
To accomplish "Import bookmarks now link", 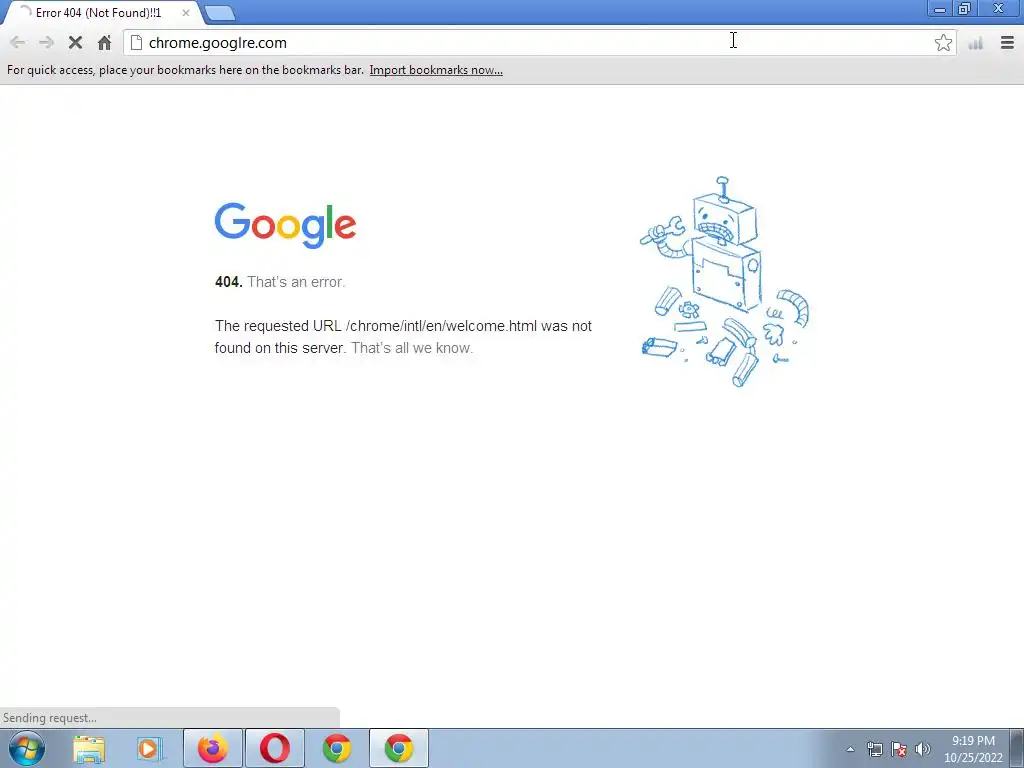I will click(x=436, y=70).
